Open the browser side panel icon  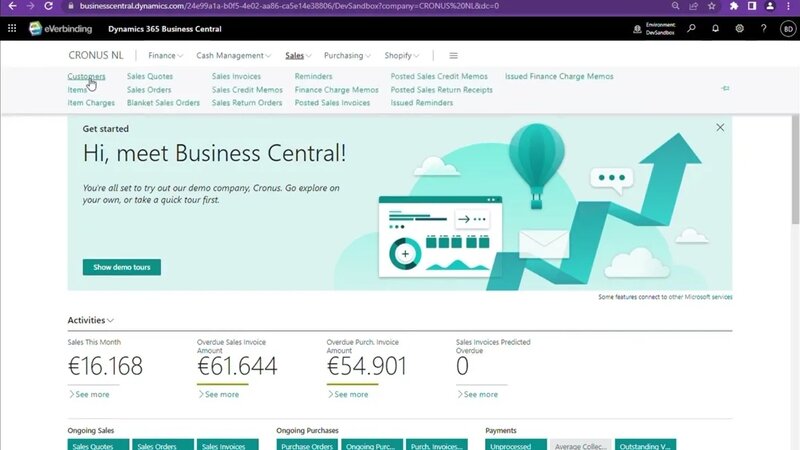click(x=752, y=6)
